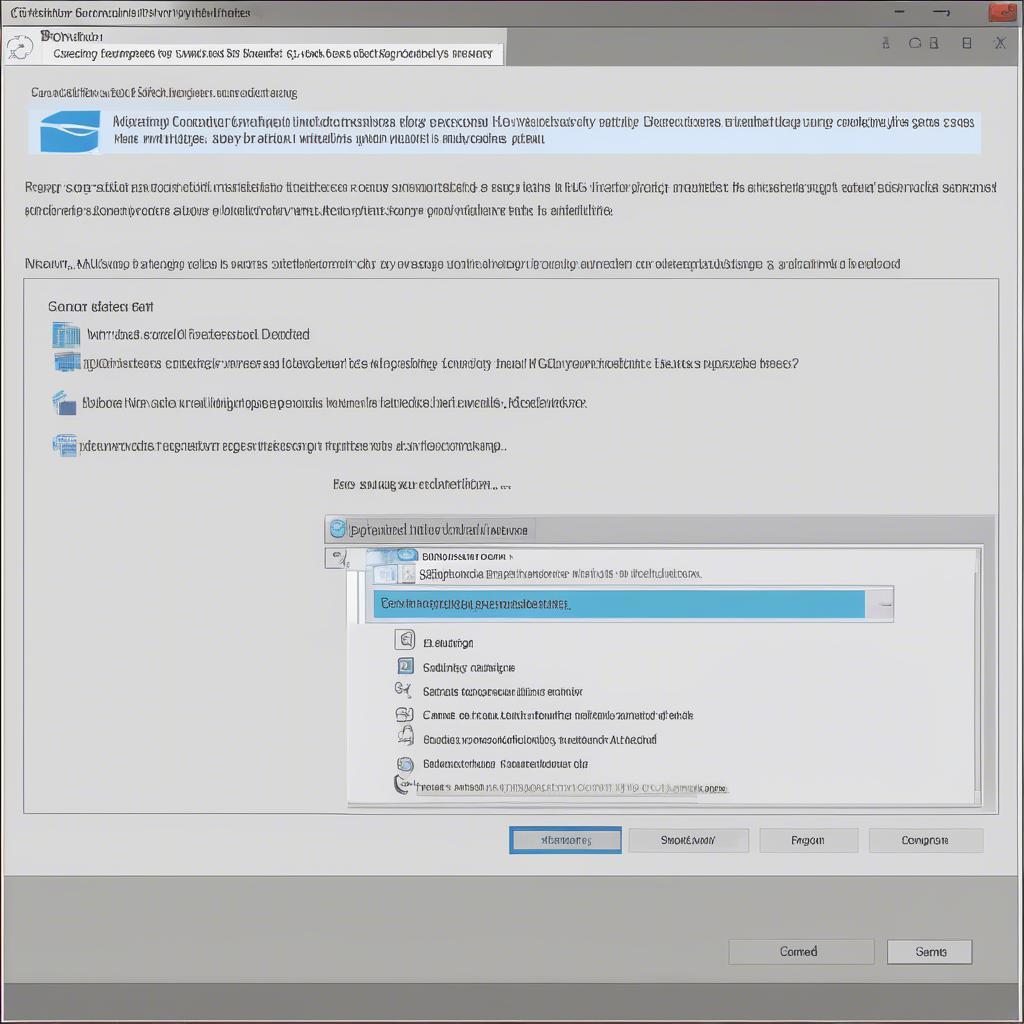Click the square icon left of the header X
Viewport: 1024px width, 1024px height.
click(x=967, y=43)
